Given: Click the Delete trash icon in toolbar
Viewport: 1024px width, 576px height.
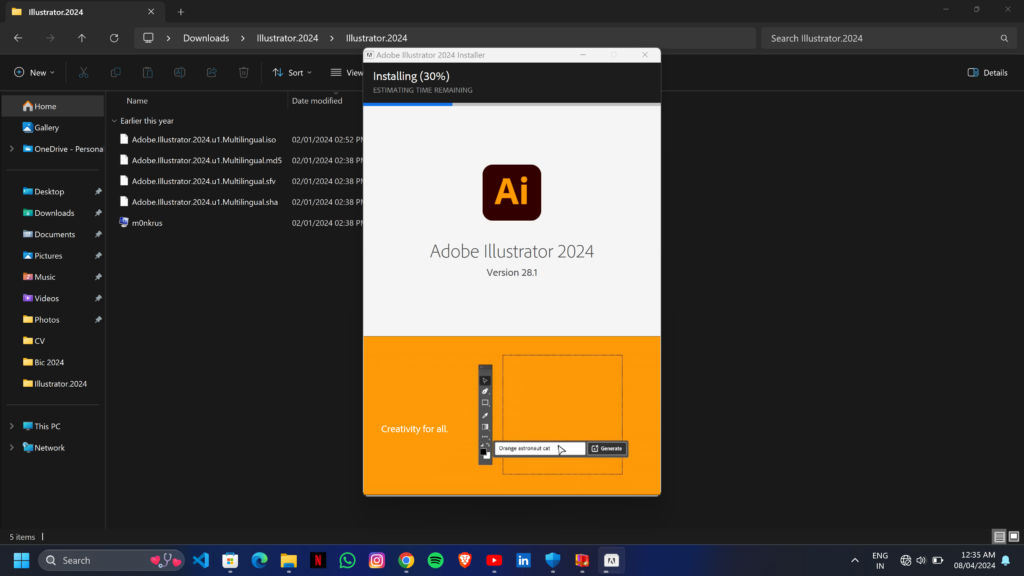Looking at the screenshot, I should tap(244, 72).
